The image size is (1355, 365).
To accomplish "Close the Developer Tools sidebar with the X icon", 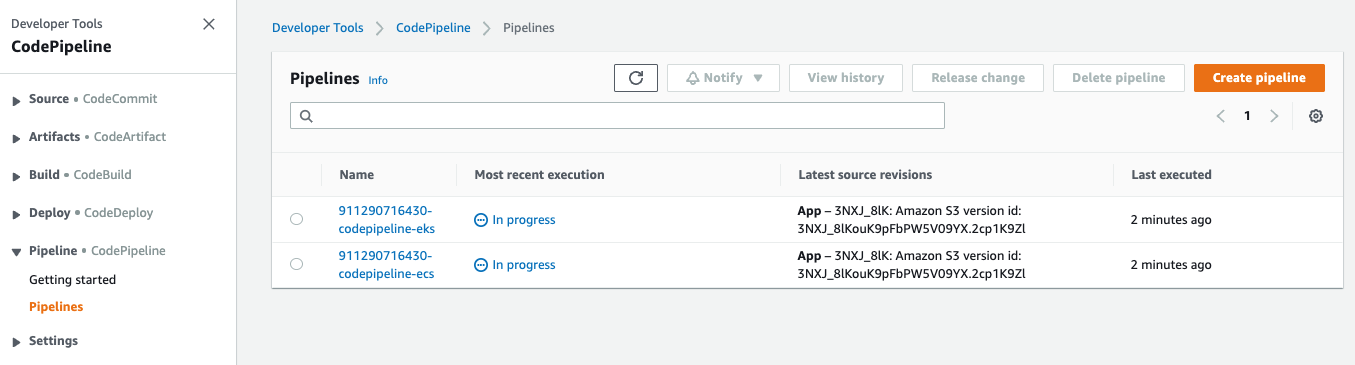I will point(209,24).
